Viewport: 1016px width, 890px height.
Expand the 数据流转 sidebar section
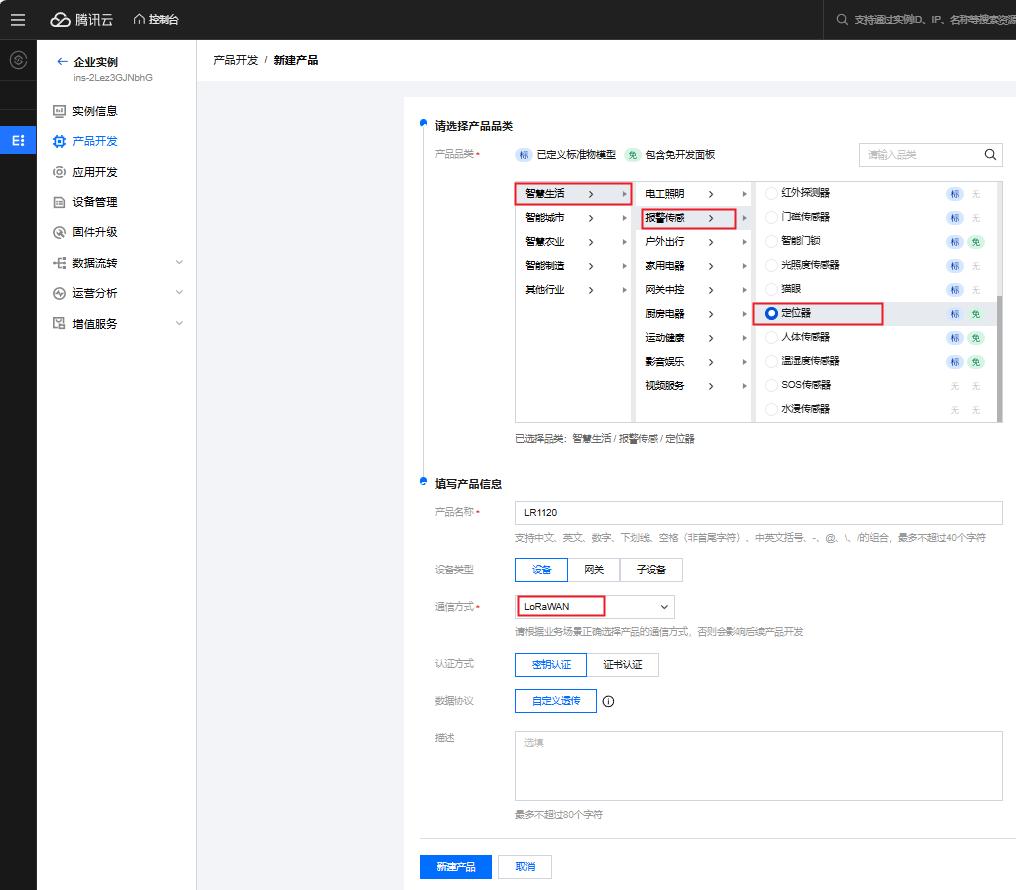pos(179,262)
